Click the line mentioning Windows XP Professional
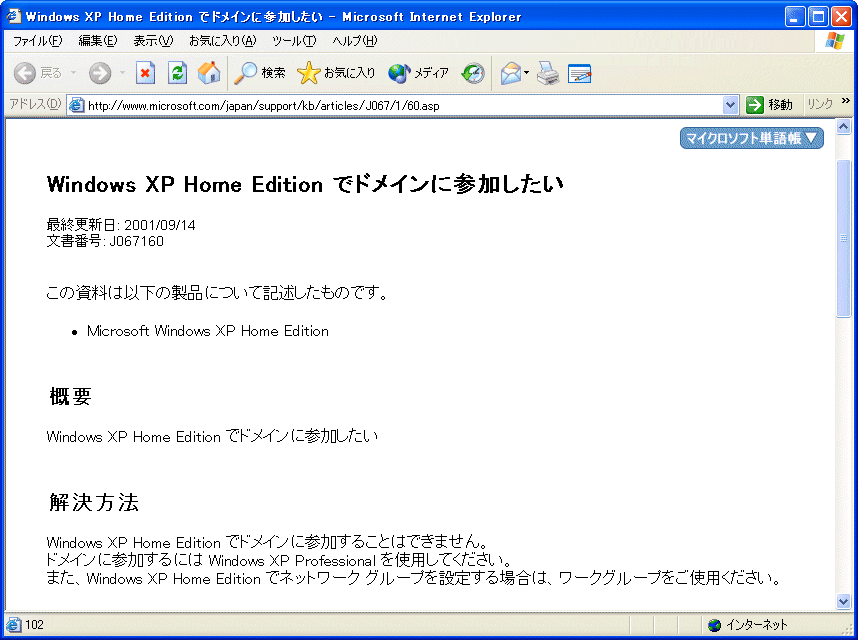The width and height of the screenshot is (858, 640). coord(279,560)
